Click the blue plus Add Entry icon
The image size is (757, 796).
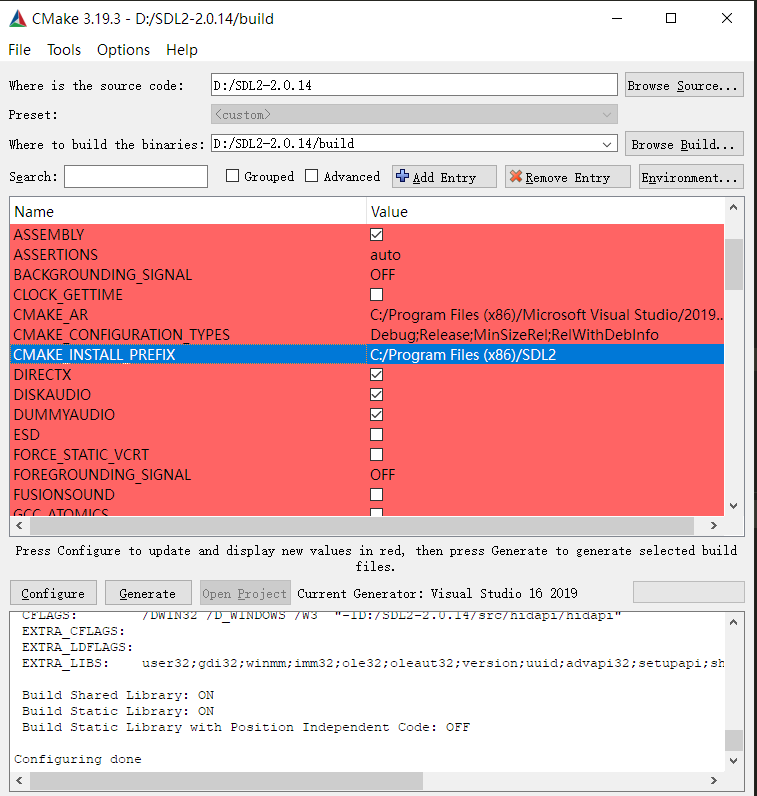click(x=403, y=177)
